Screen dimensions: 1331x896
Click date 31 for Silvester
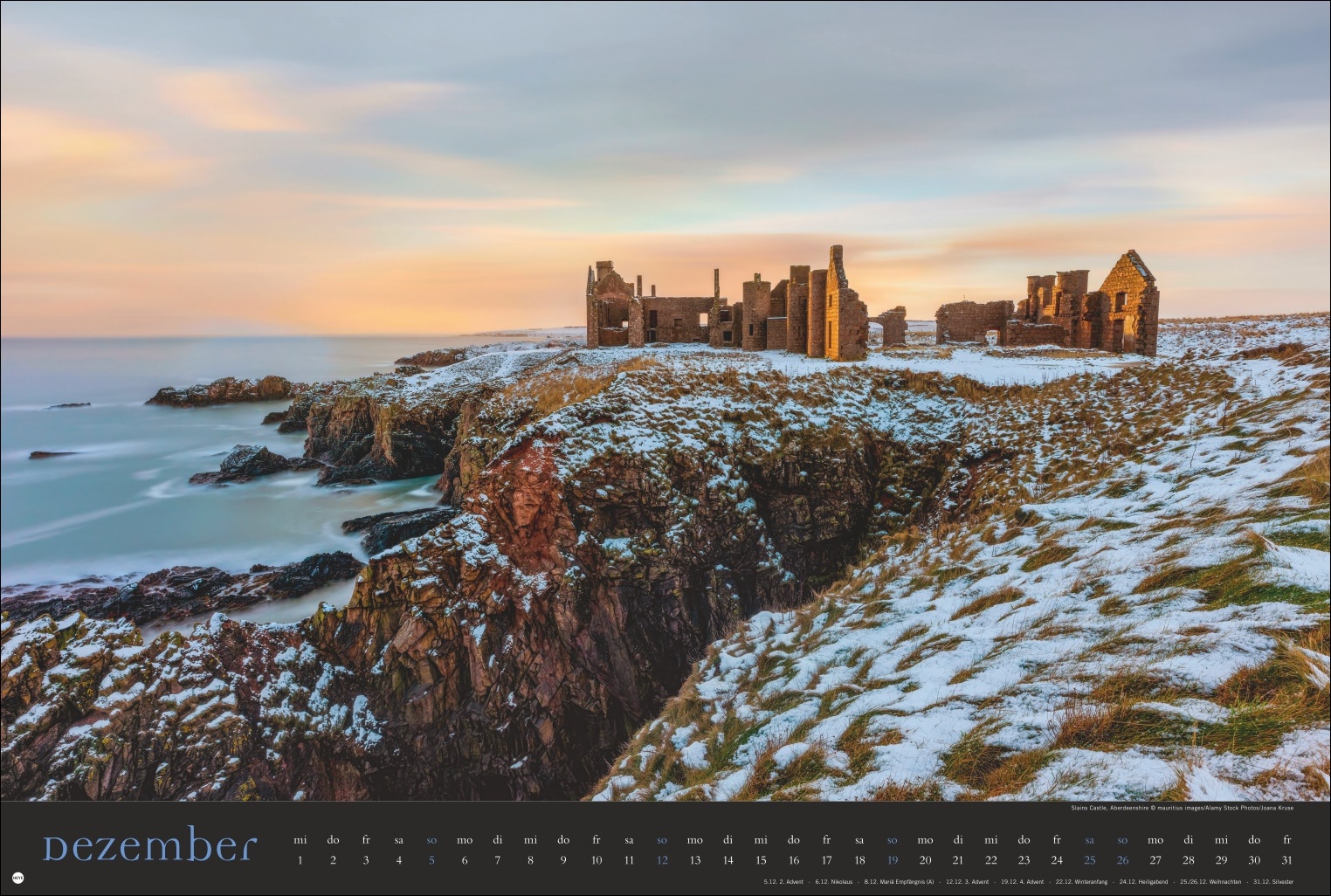(x=1286, y=860)
